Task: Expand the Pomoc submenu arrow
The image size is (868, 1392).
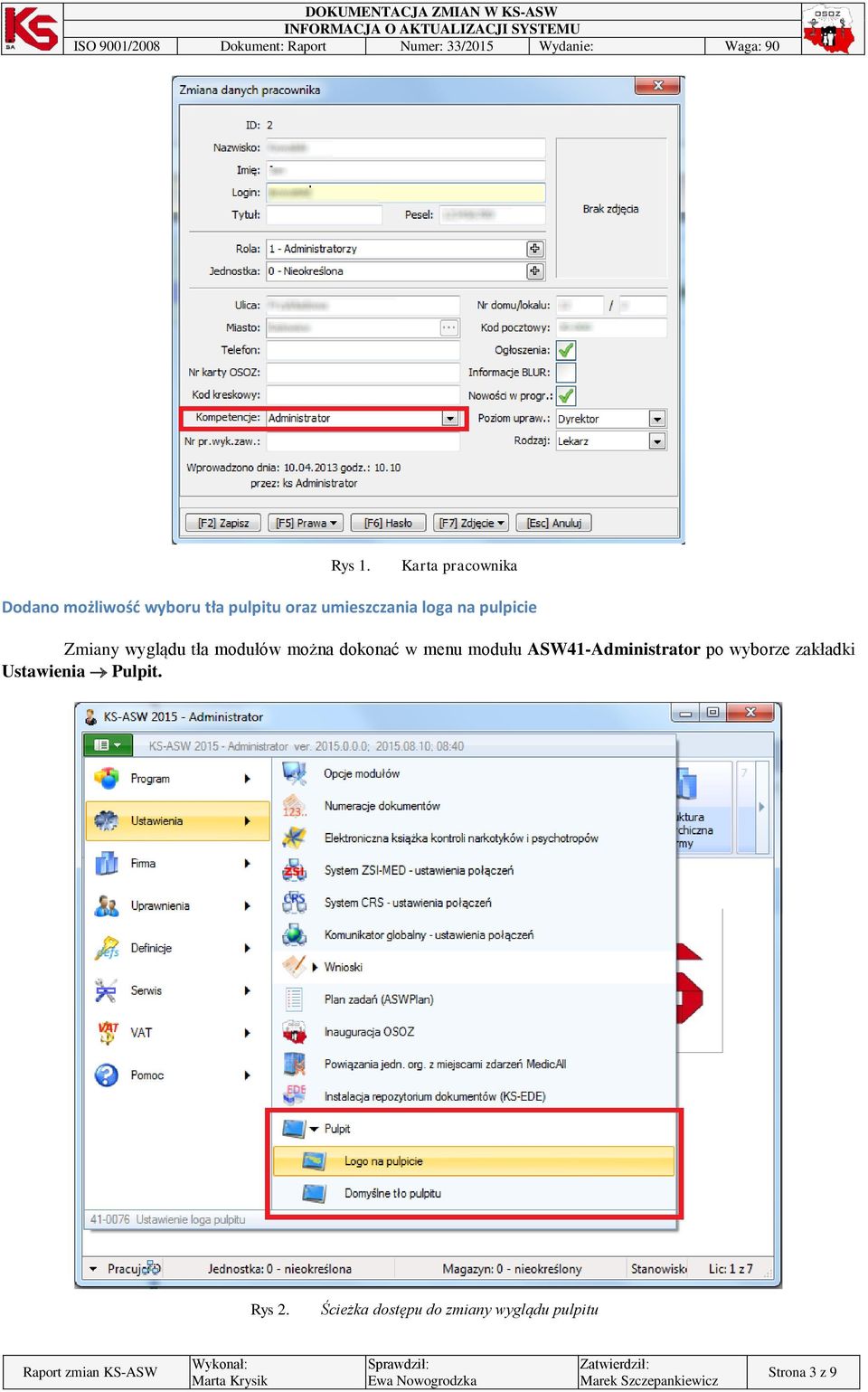Action: [247, 1075]
